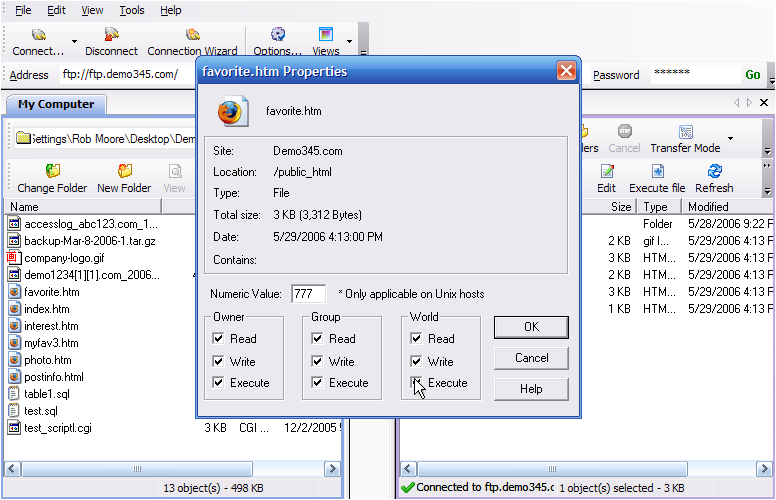The width and height of the screenshot is (776, 500).
Task: Expand main toolbar overflow chevron
Action: [x=363, y=52]
